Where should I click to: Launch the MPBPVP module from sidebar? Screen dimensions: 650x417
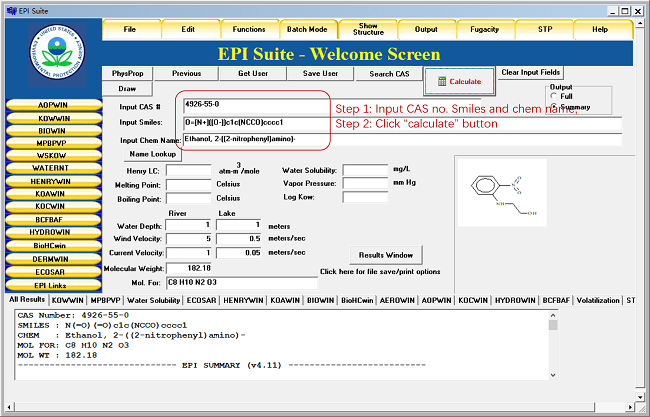pyautogui.click(x=53, y=143)
